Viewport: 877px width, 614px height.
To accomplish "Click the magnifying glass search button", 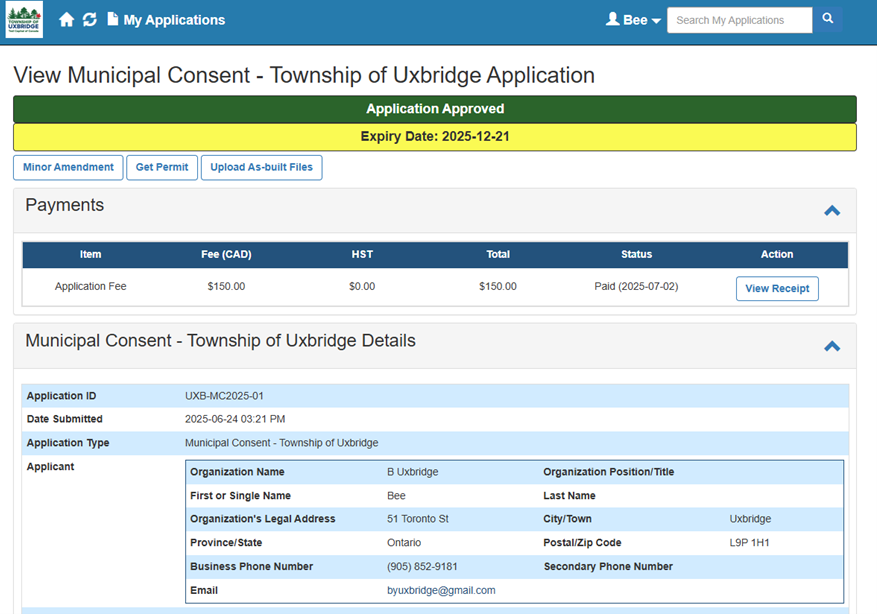I will click(828, 20).
